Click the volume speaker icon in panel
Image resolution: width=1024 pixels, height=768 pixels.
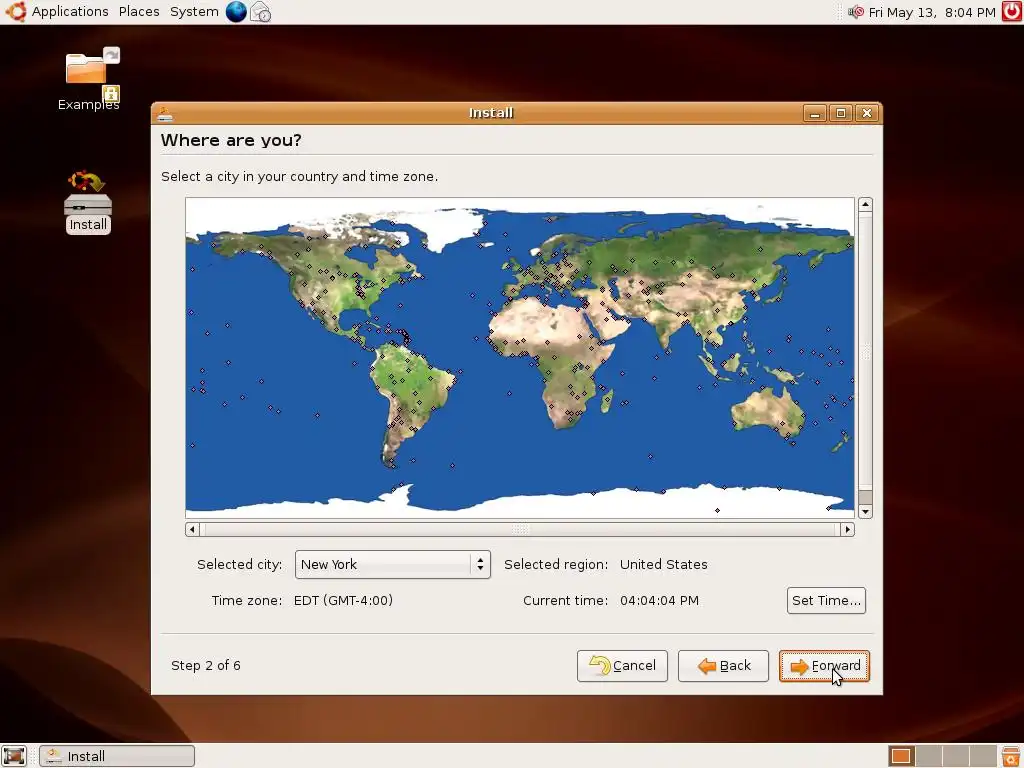856,12
